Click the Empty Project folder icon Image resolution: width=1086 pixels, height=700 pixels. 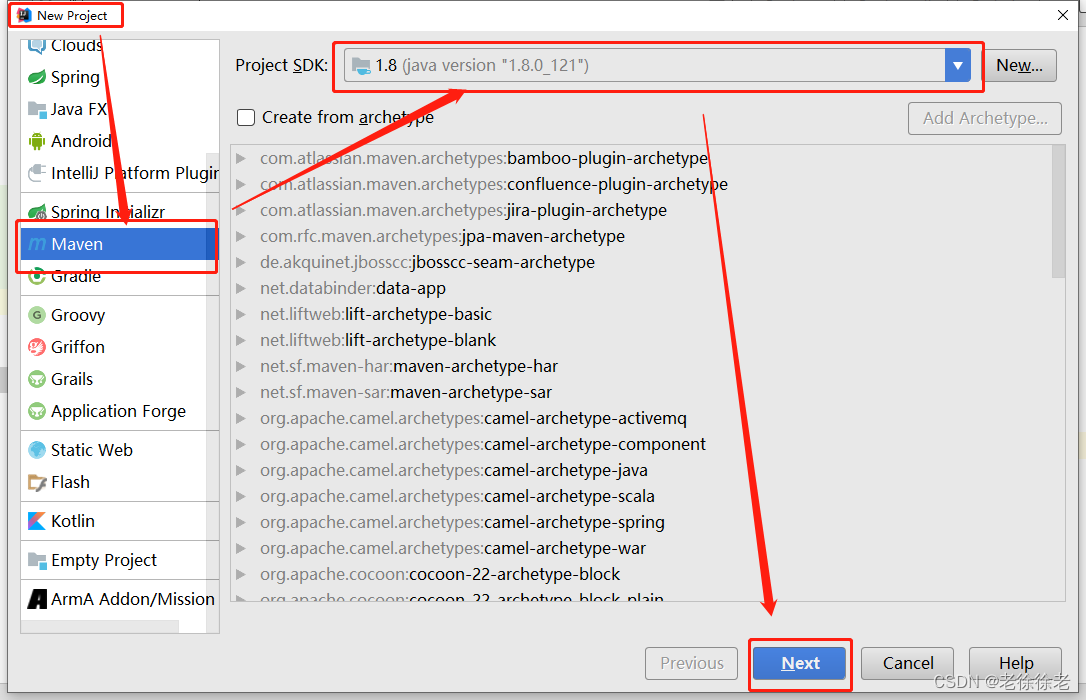pyautogui.click(x=37, y=559)
